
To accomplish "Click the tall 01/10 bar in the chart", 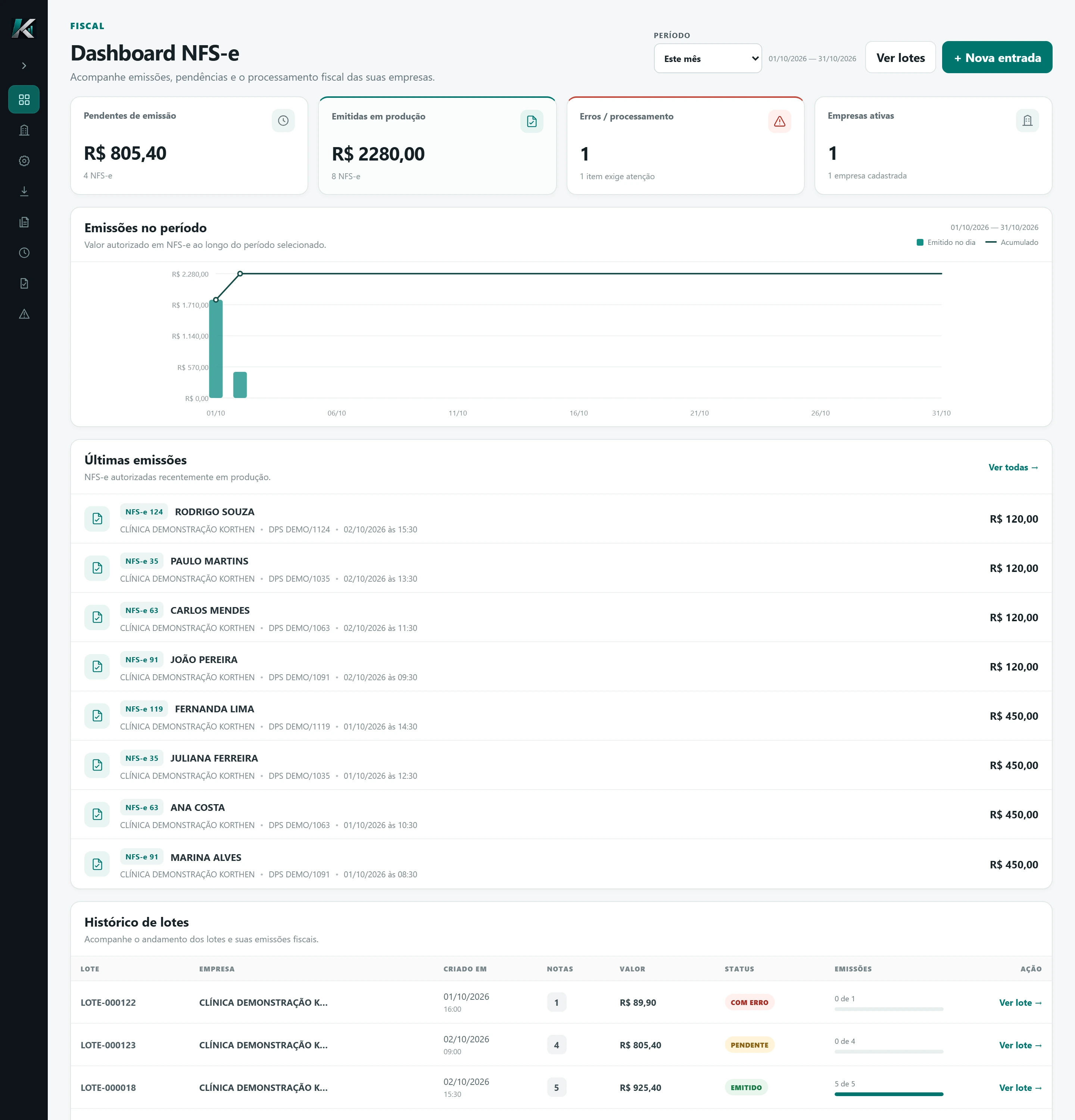I will coord(216,349).
